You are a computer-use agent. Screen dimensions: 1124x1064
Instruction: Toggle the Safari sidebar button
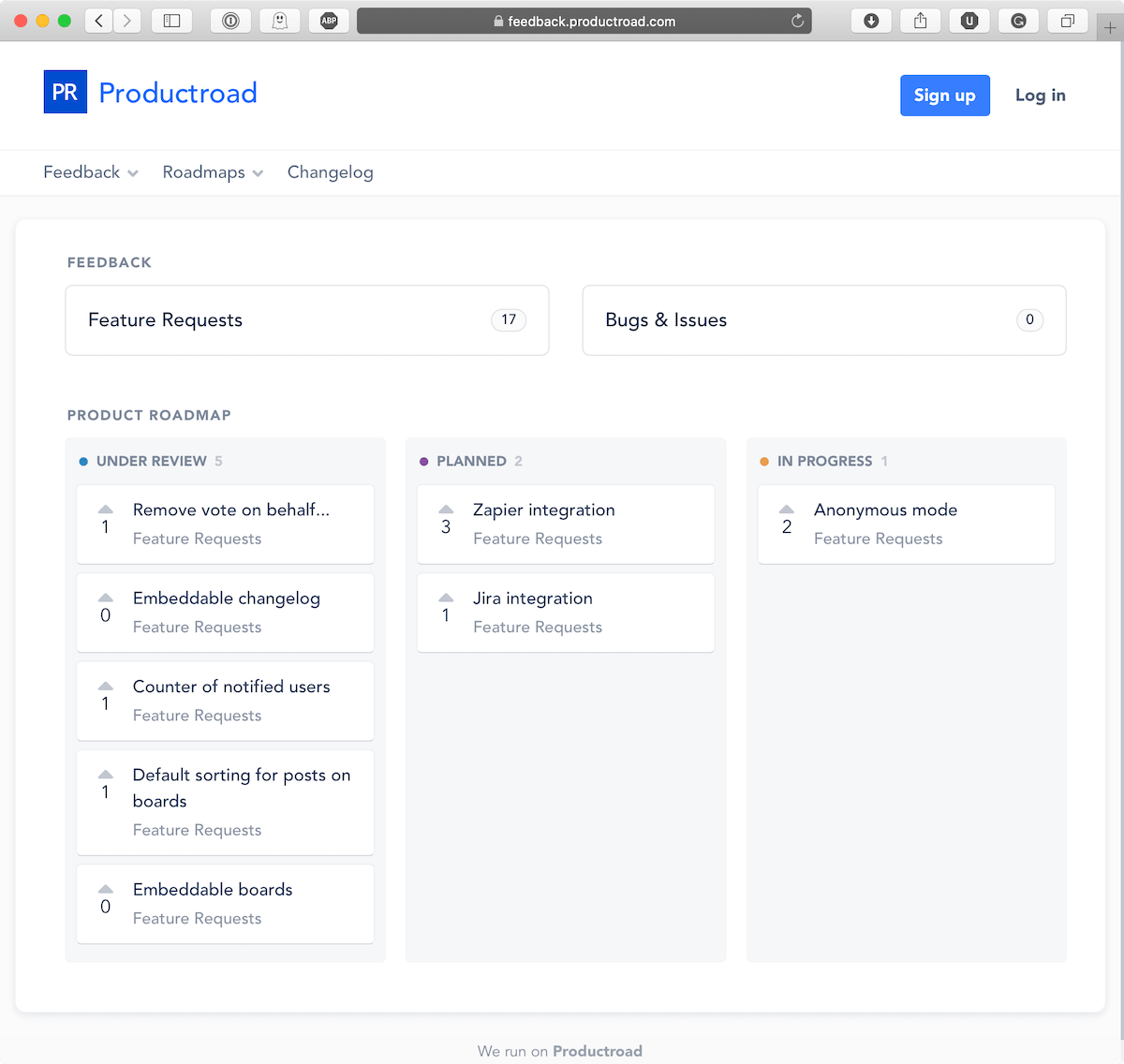pos(172,21)
